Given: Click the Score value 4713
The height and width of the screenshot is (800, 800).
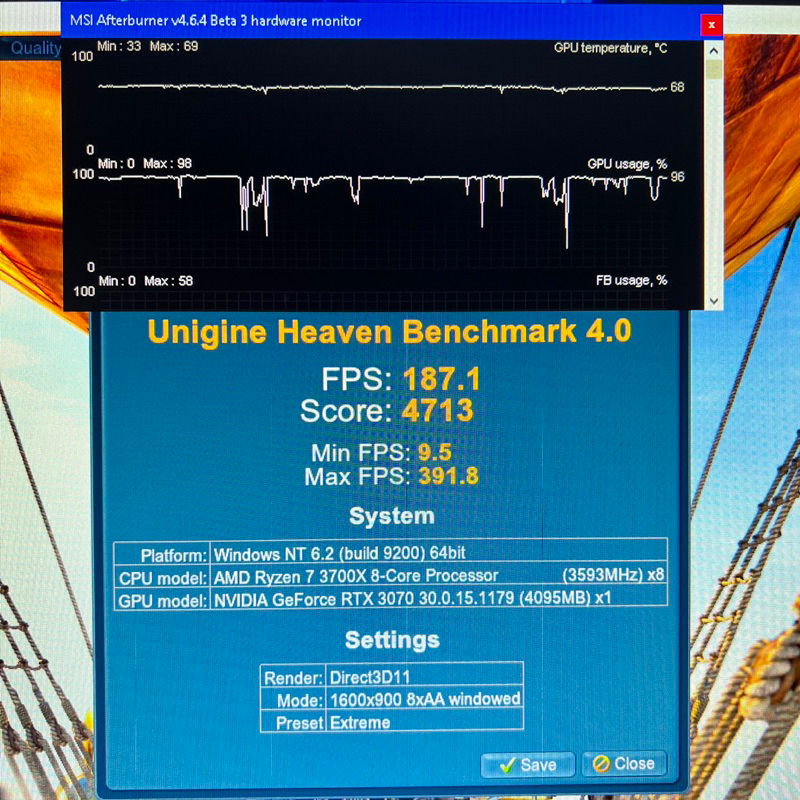Looking at the screenshot, I should coord(438,411).
